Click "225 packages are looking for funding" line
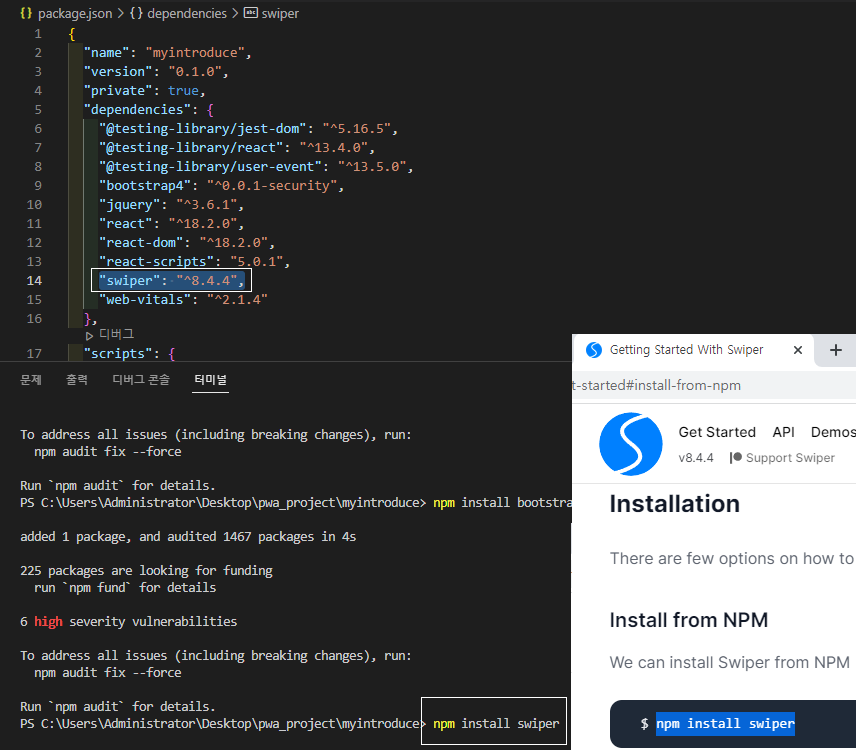The width and height of the screenshot is (856, 750). pos(146,571)
